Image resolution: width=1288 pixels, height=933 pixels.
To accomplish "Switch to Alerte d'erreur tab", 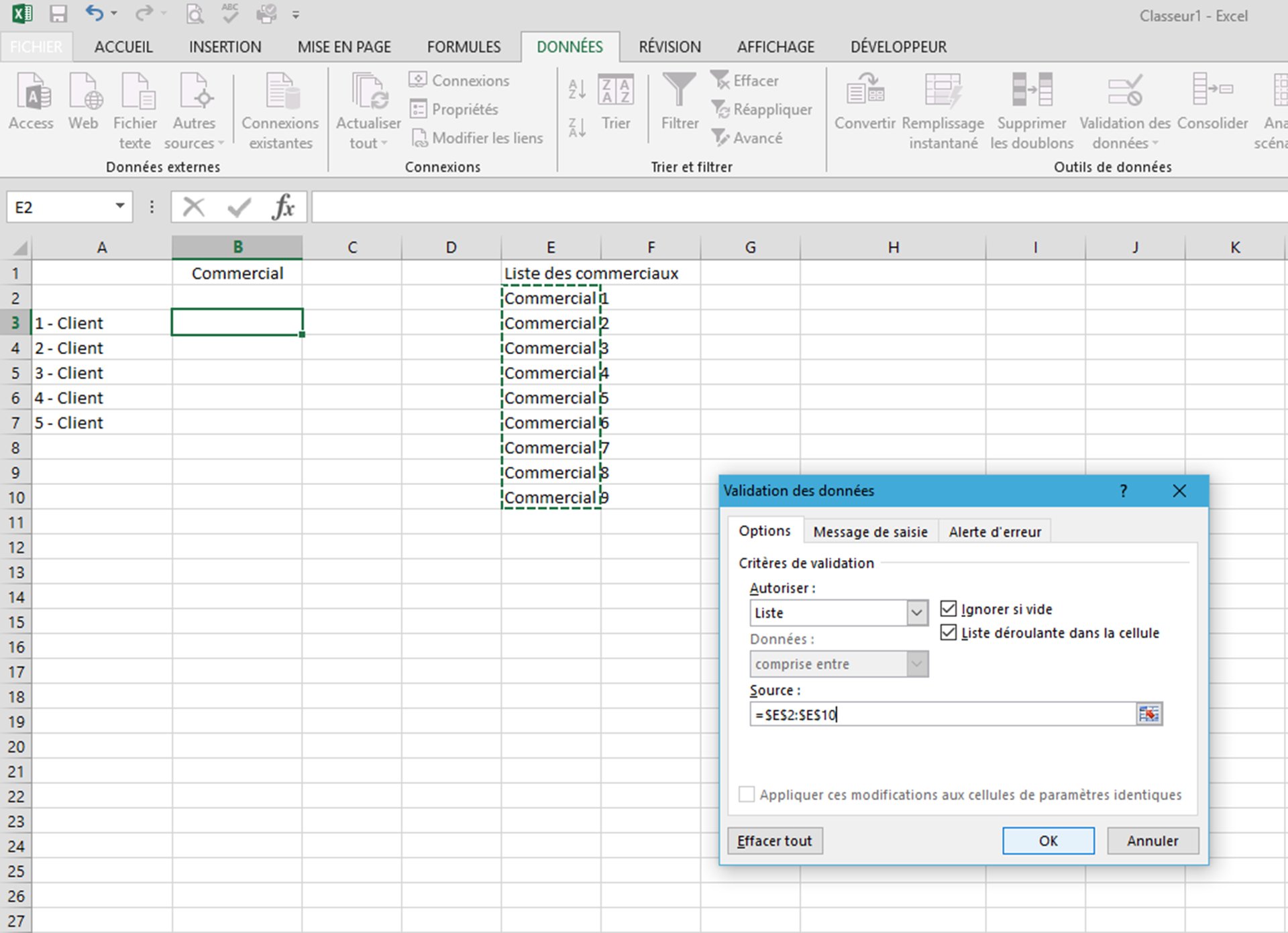I will coord(994,532).
